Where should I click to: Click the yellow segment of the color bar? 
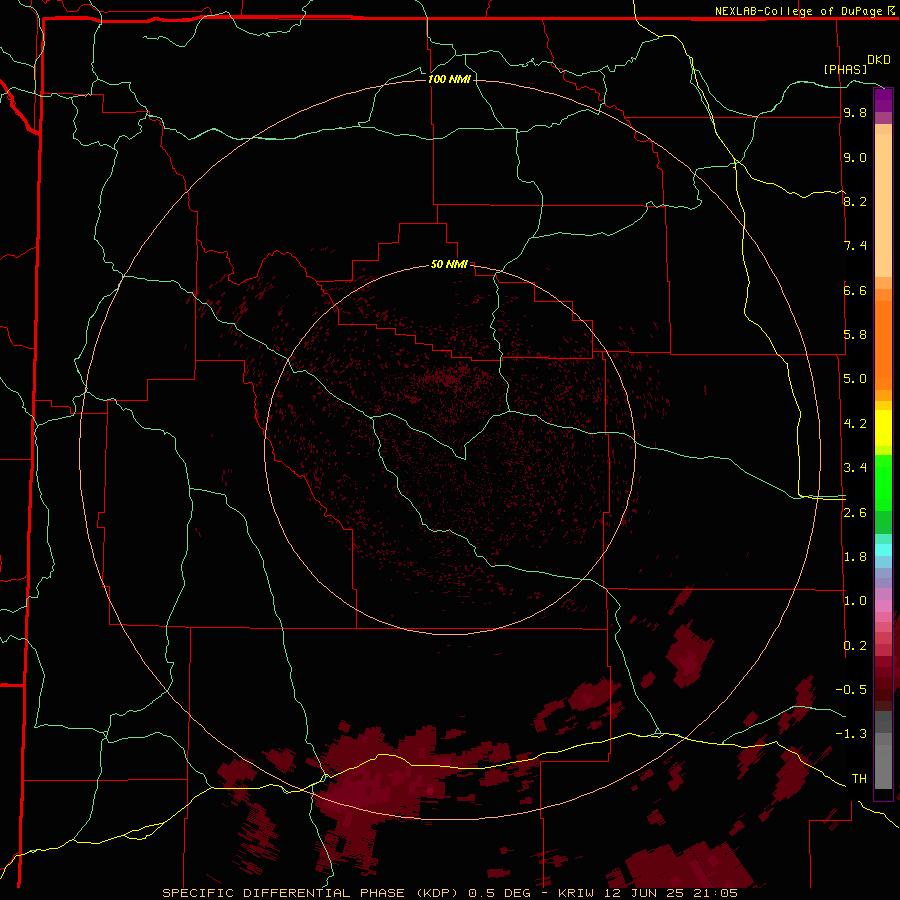coord(883,428)
